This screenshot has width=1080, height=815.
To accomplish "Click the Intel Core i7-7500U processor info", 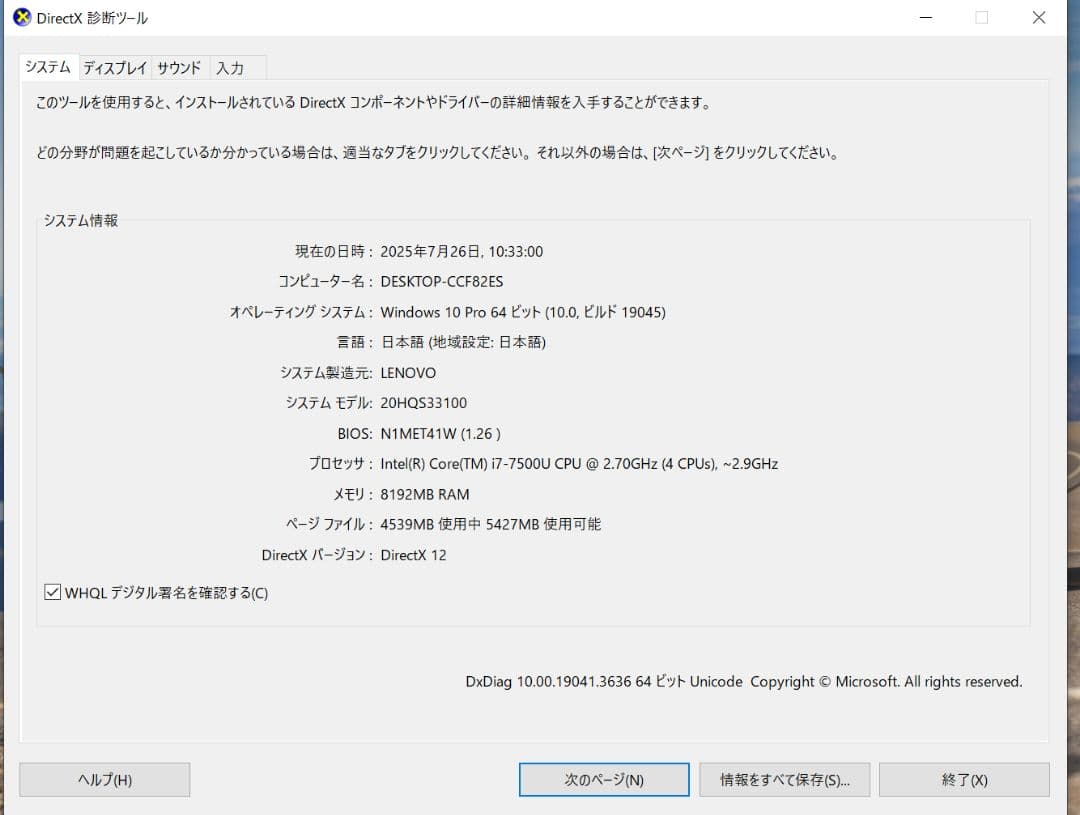I will point(578,463).
